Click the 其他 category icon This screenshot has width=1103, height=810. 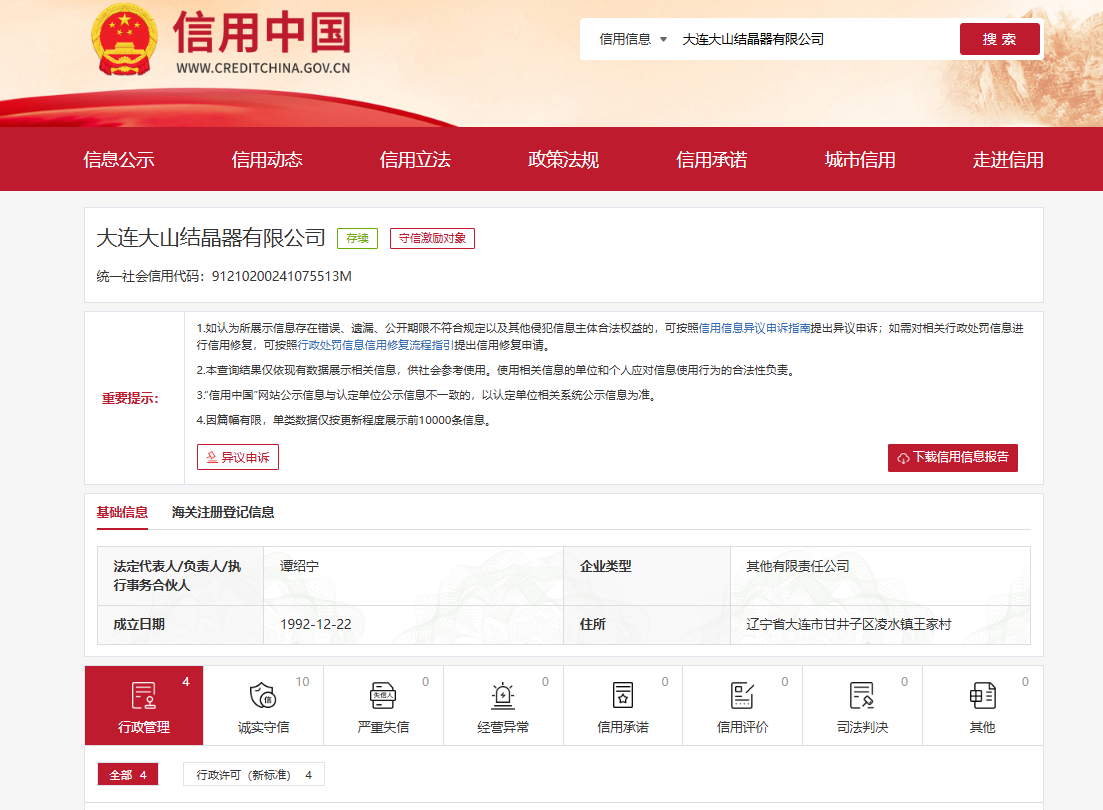(x=982, y=695)
